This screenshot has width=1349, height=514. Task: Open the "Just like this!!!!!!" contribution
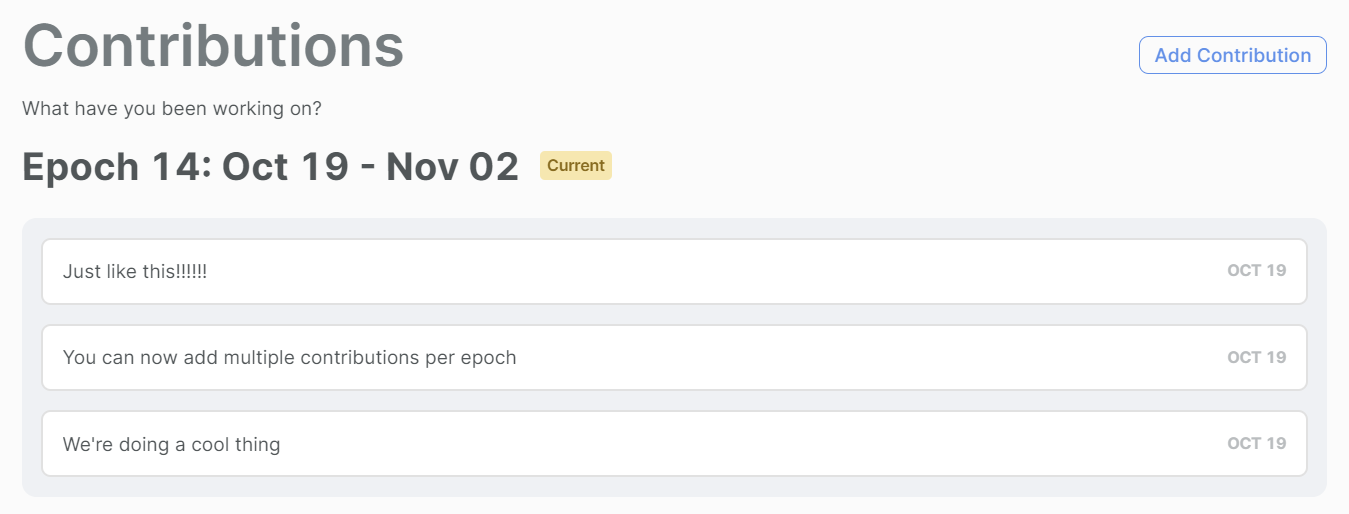click(674, 271)
